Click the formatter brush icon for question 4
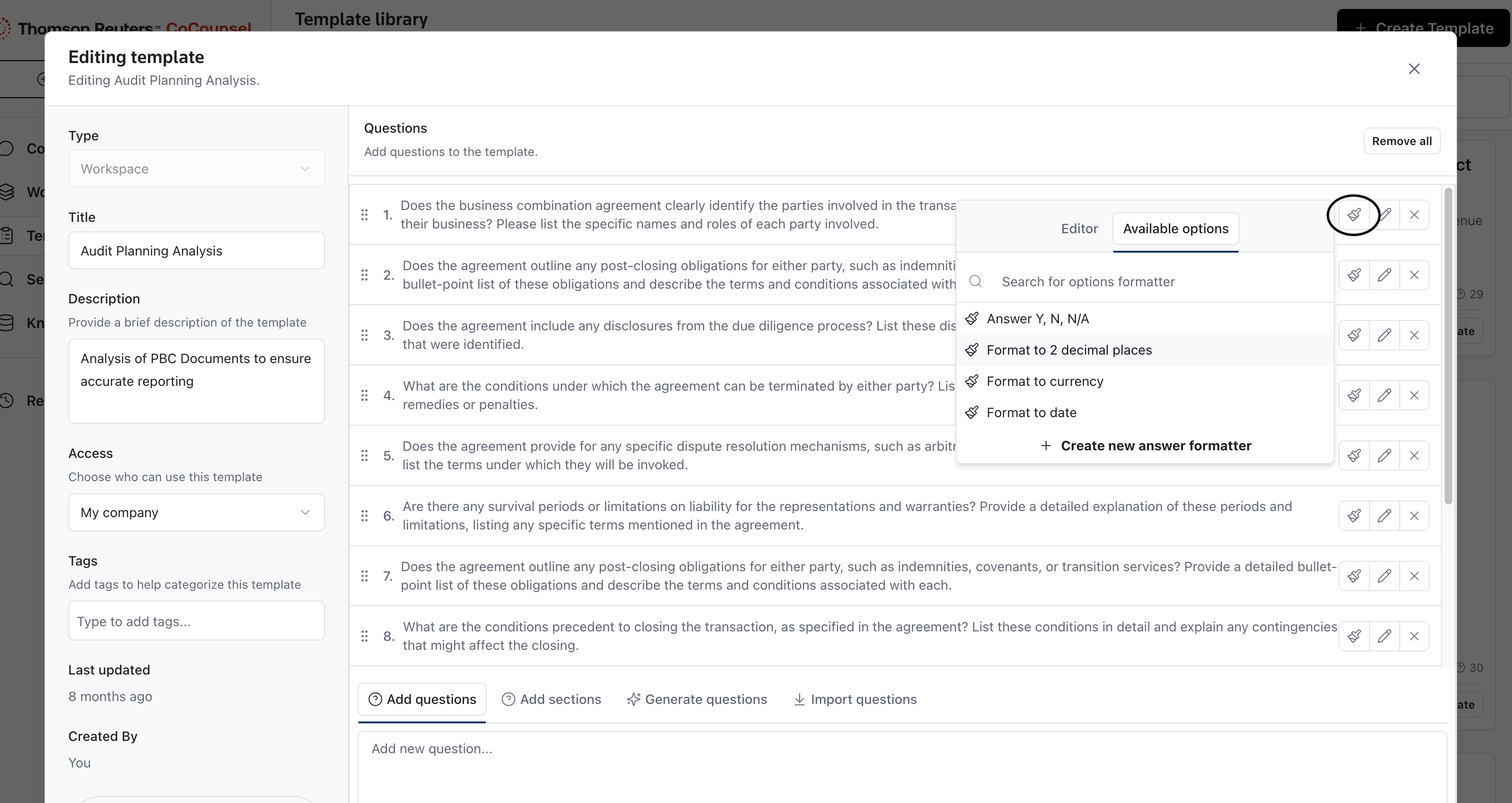This screenshot has height=803, width=1512. click(1354, 396)
